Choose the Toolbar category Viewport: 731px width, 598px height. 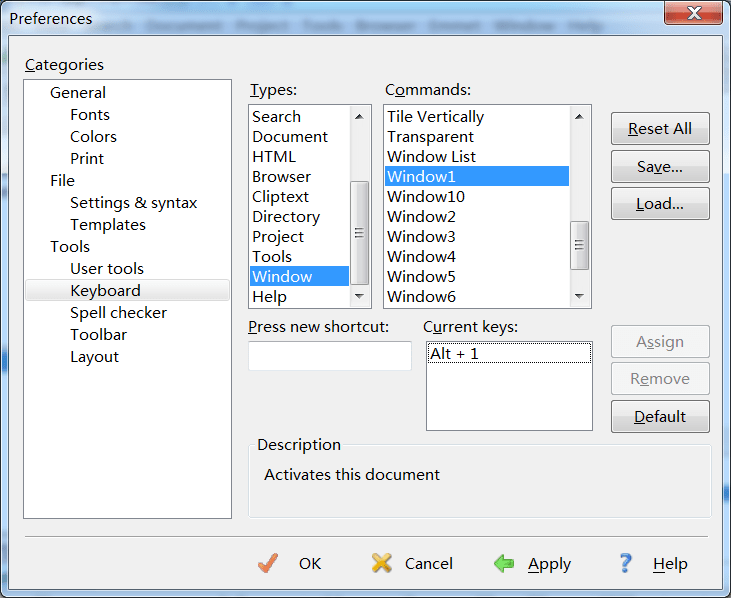[98, 335]
